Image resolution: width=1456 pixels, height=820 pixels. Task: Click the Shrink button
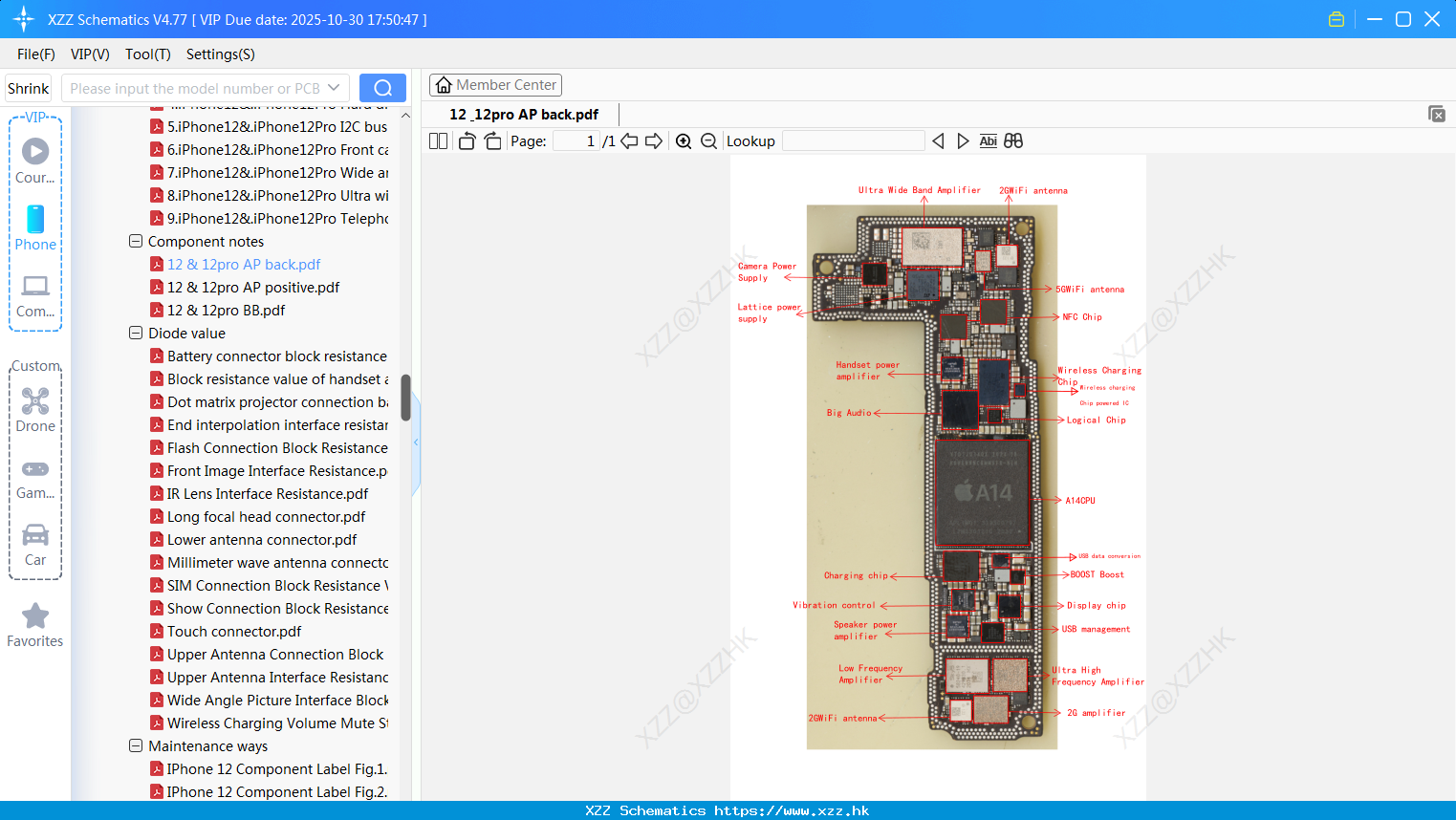(x=28, y=88)
